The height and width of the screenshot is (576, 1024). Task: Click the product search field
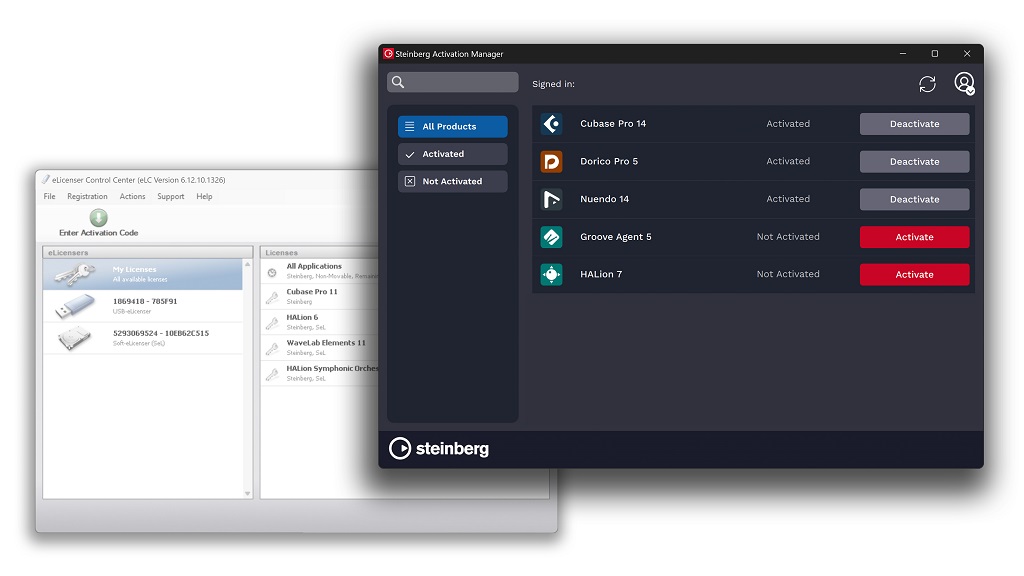click(453, 82)
